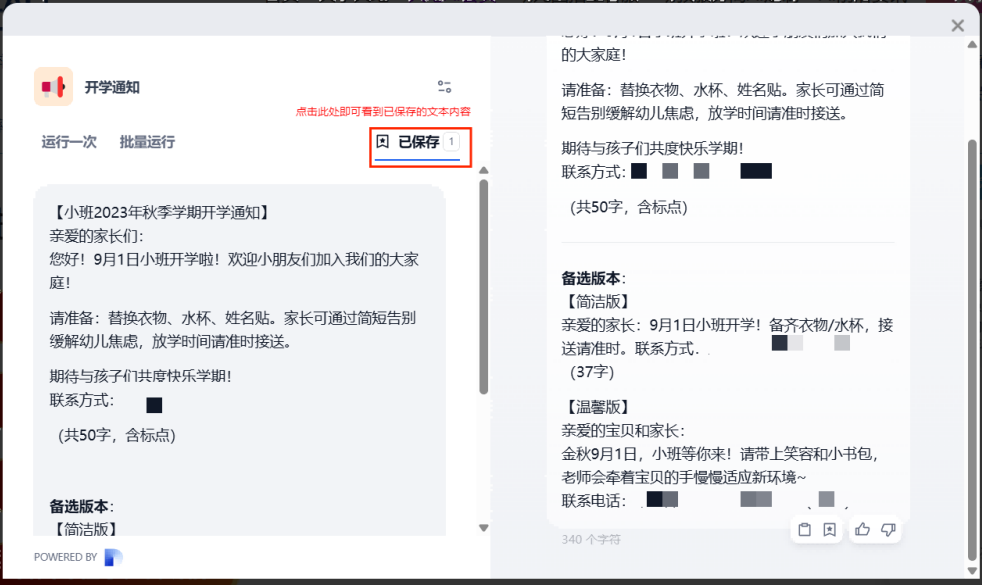Click the megaphone app icon beside 开学通知
The height and width of the screenshot is (585, 982).
[53, 87]
